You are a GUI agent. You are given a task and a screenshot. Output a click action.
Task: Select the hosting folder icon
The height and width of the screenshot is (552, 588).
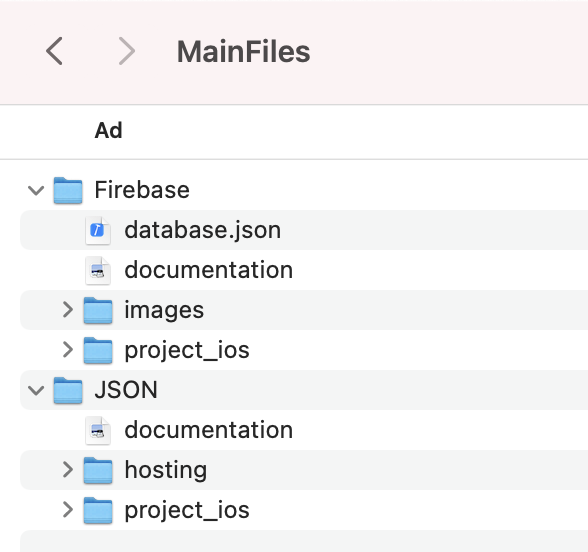(98, 470)
